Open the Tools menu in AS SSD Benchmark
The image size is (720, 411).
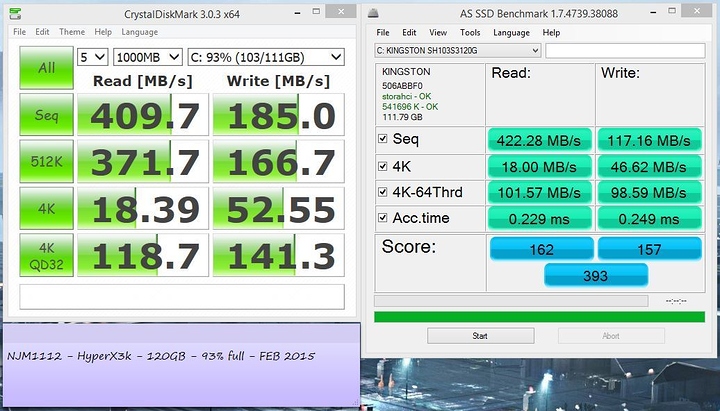(x=470, y=32)
